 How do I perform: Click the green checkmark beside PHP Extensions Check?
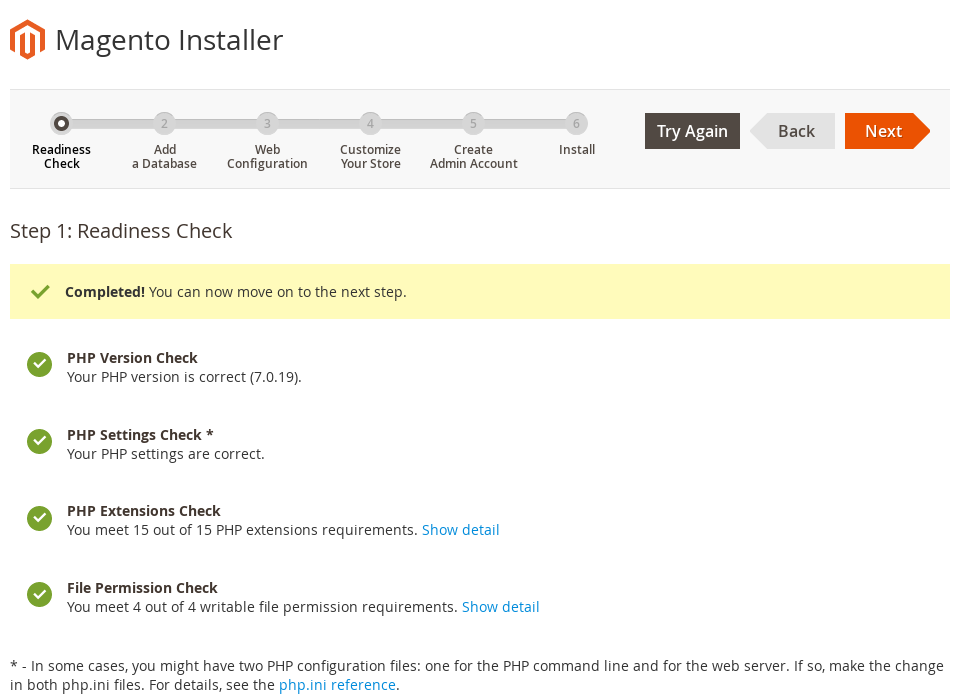point(40,519)
